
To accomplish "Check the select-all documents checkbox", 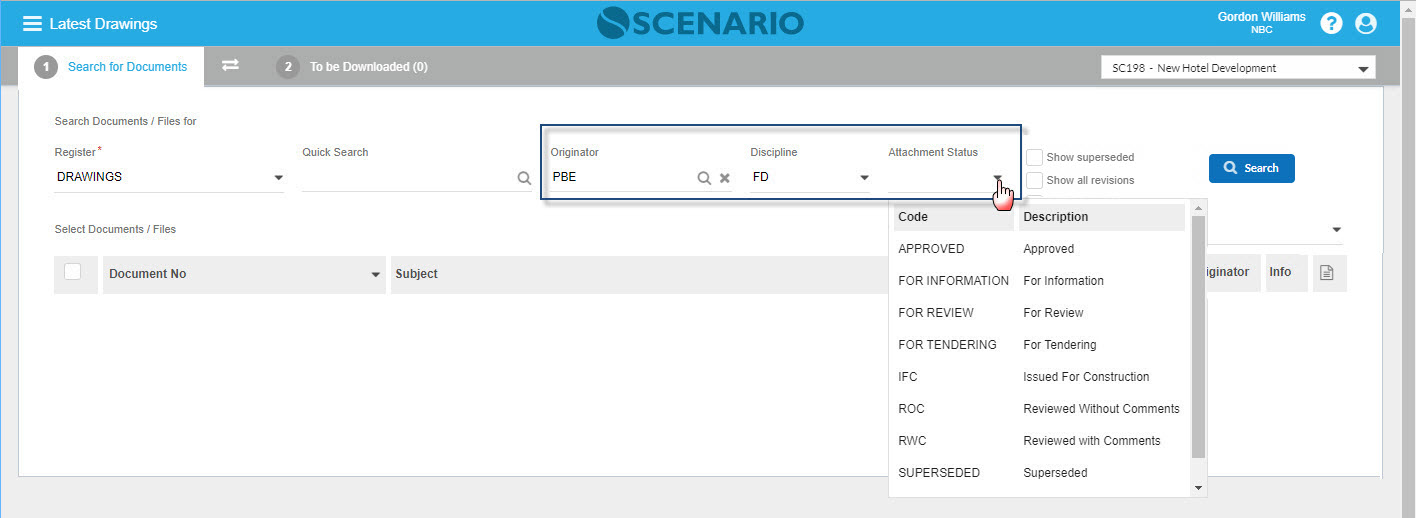I will [73, 272].
